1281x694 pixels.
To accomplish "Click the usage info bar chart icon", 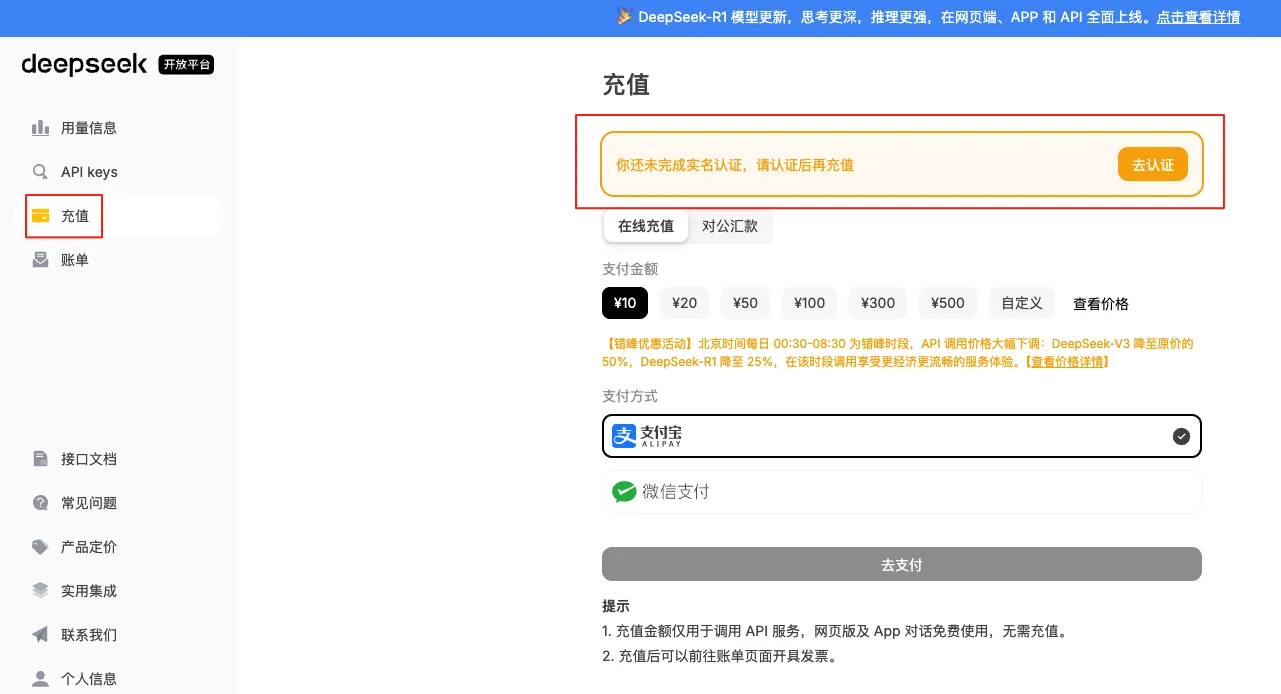I will [40, 128].
